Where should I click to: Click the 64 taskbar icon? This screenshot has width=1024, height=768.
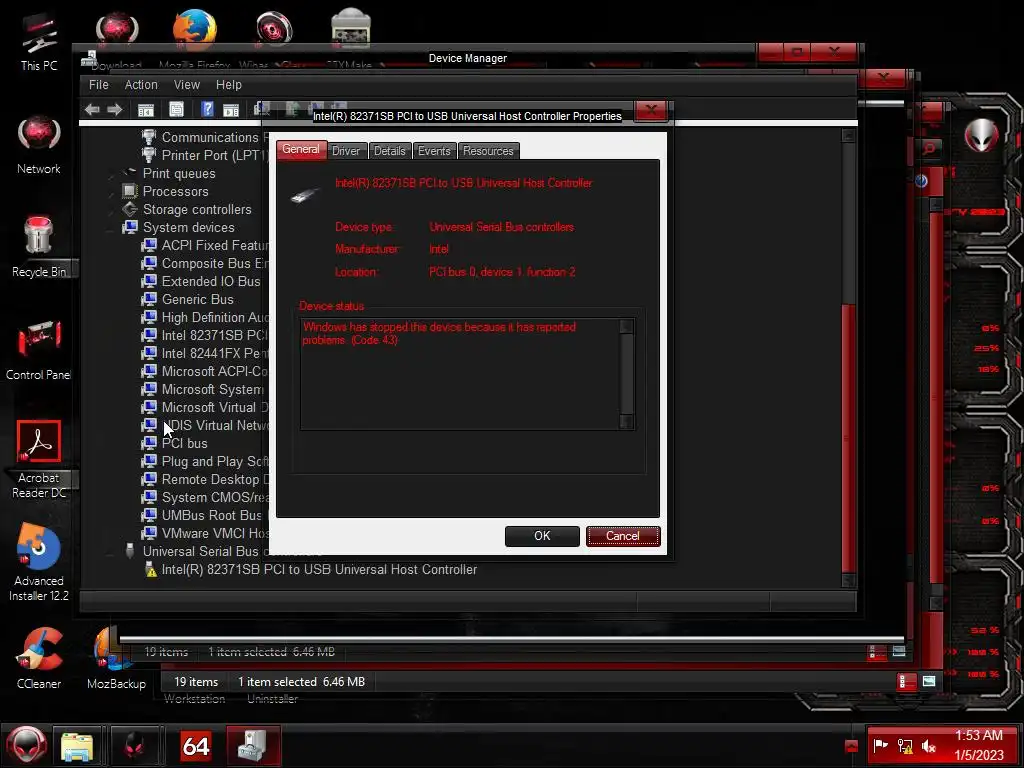click(195, 745)
